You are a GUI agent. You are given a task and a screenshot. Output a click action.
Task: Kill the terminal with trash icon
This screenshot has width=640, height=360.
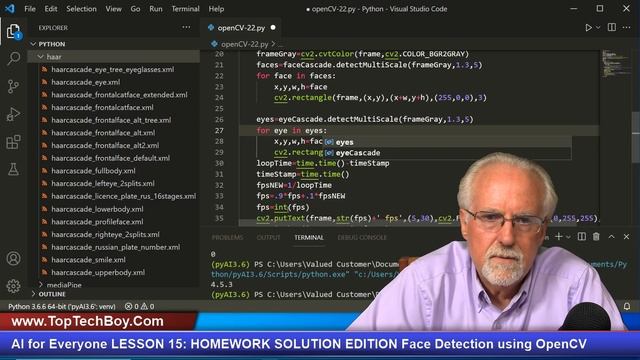point(596,237)
